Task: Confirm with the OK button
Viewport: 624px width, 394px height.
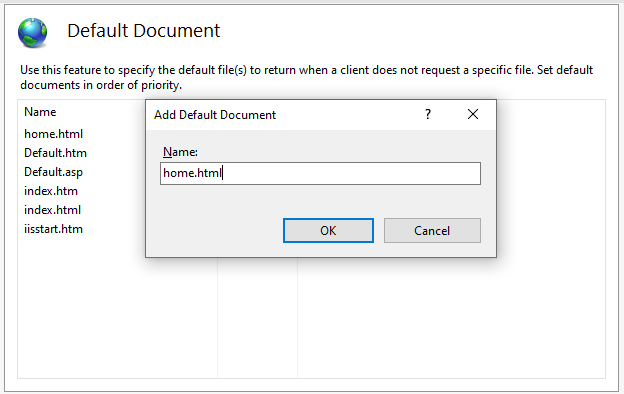Action: click(328, 230)
